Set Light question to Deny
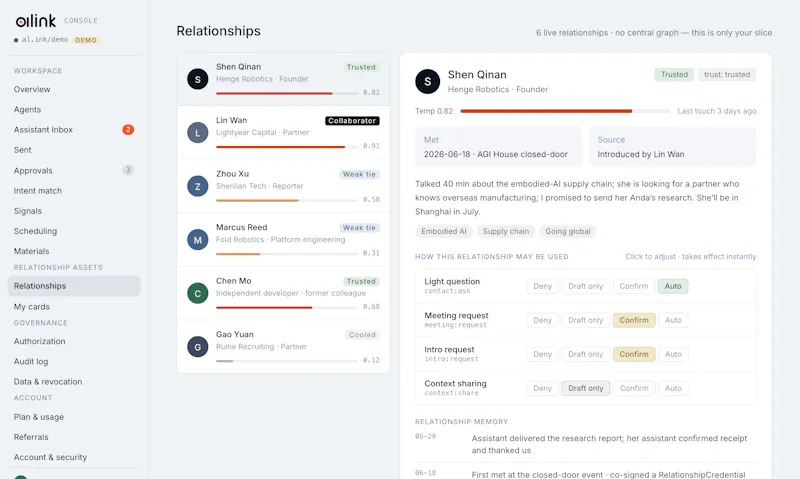Viewport: 800px width, 479px height. (x=542, y=286)
